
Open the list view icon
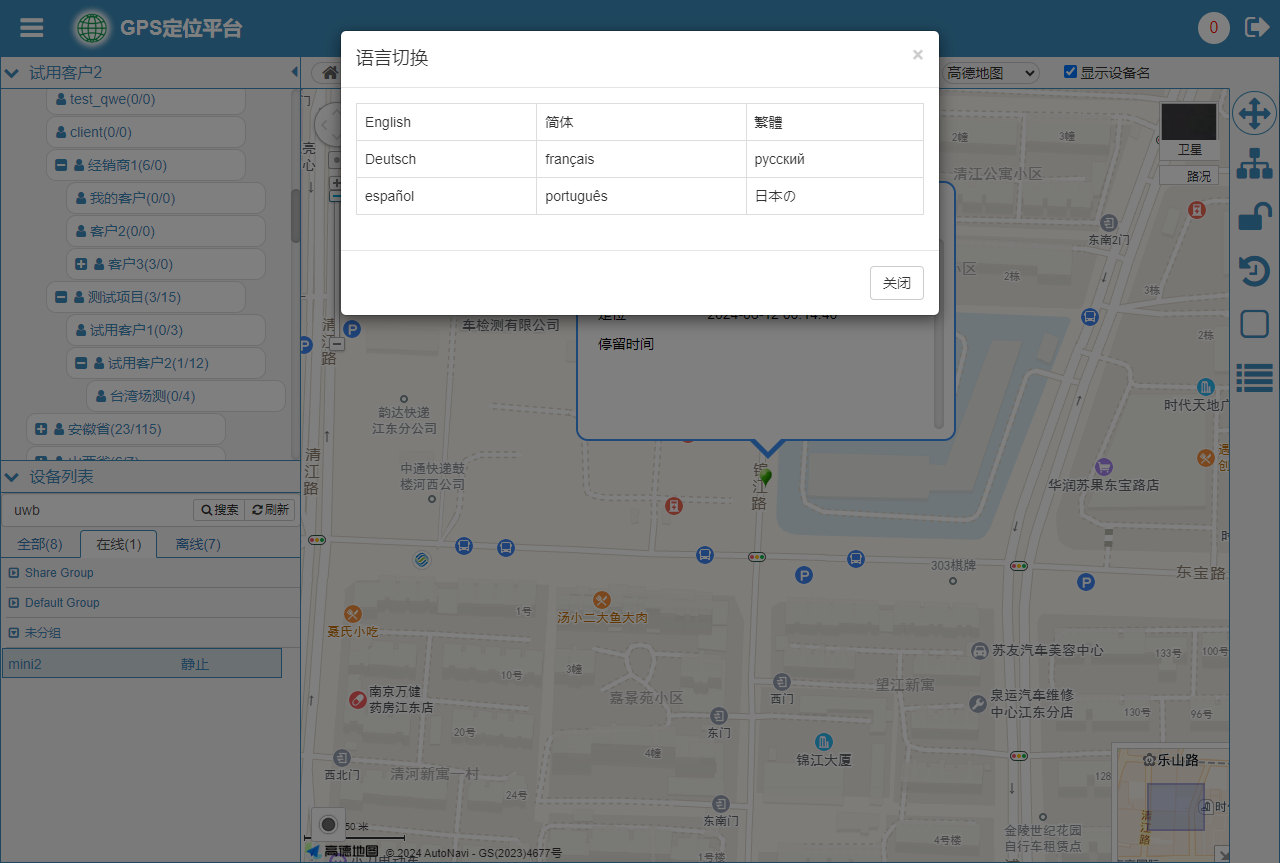pos(1254,377)
